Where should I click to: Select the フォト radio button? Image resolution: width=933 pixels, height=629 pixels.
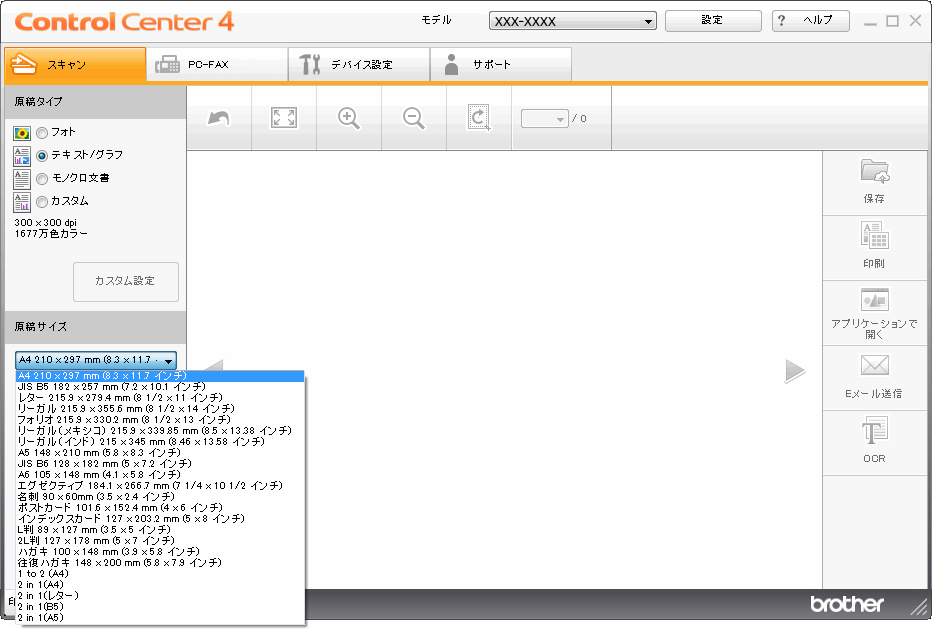42,133
